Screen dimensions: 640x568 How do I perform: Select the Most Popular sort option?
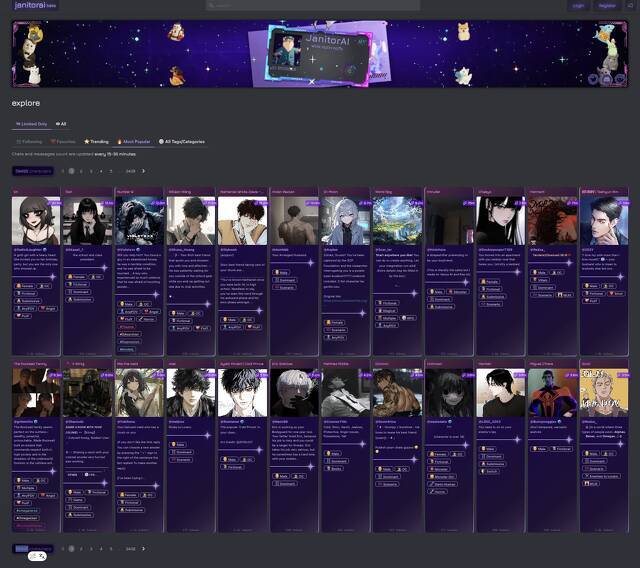click(x=135, y=141)
